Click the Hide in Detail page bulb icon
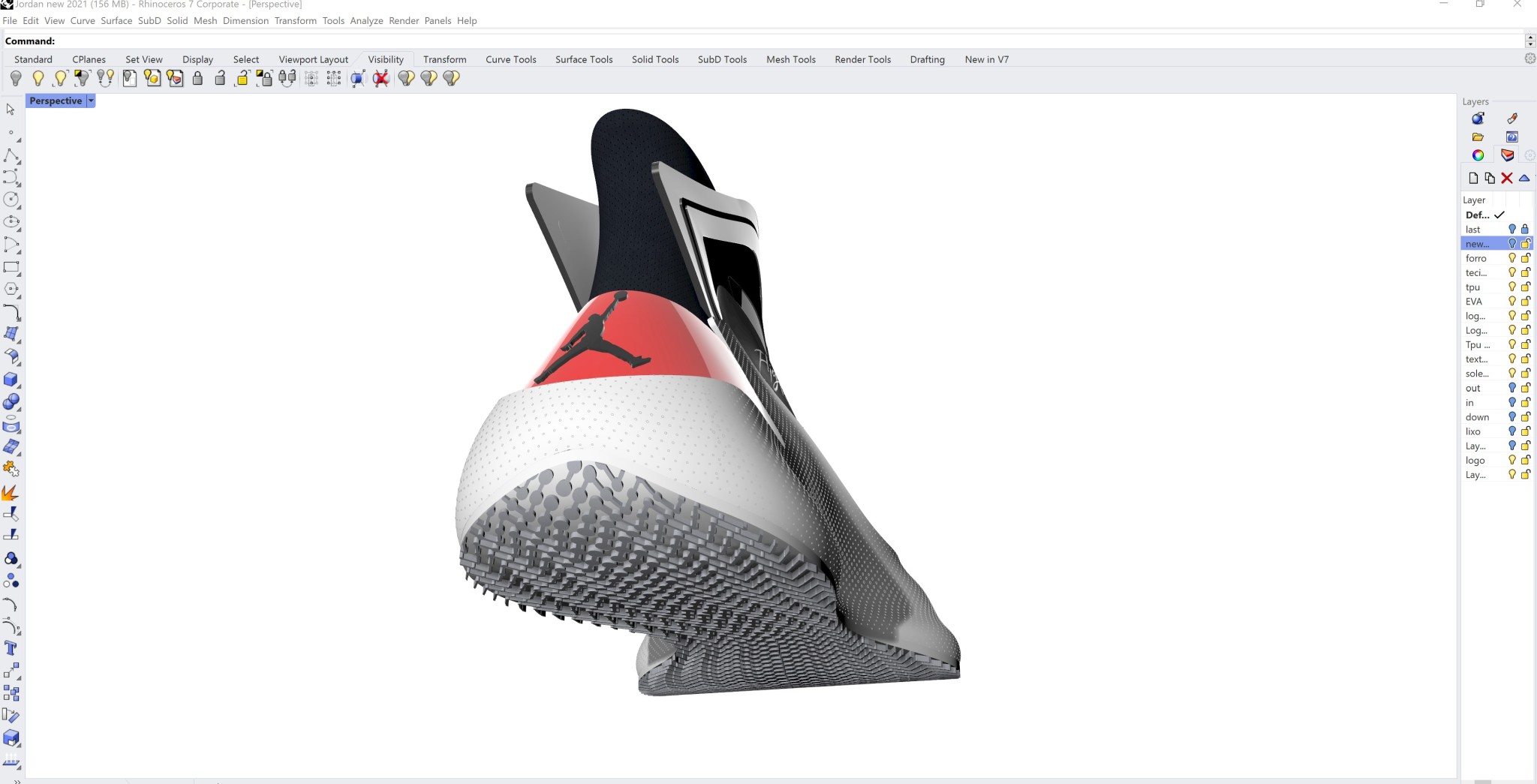 point(129,78)
